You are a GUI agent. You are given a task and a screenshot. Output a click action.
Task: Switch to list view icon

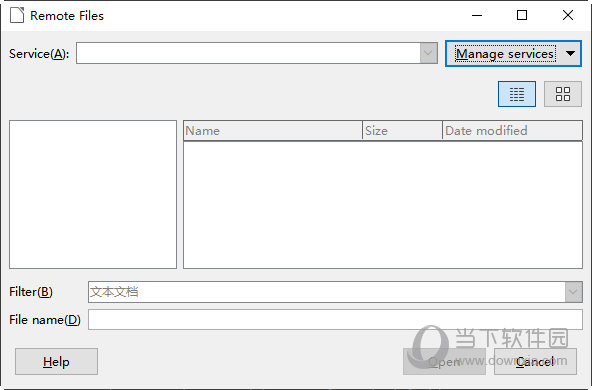516,94
